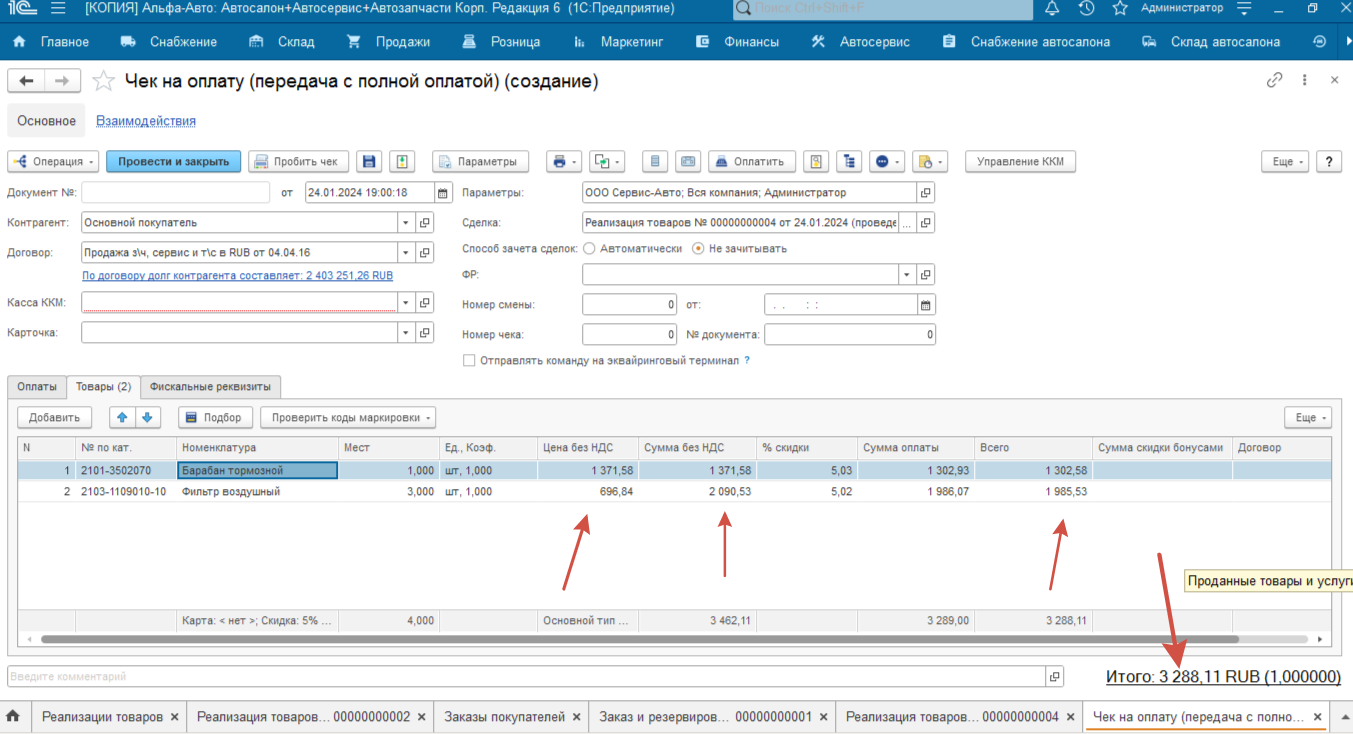Switch to Фискальные реквизиты tab
Screen dimensions: 1353x734
click(211, 386)
